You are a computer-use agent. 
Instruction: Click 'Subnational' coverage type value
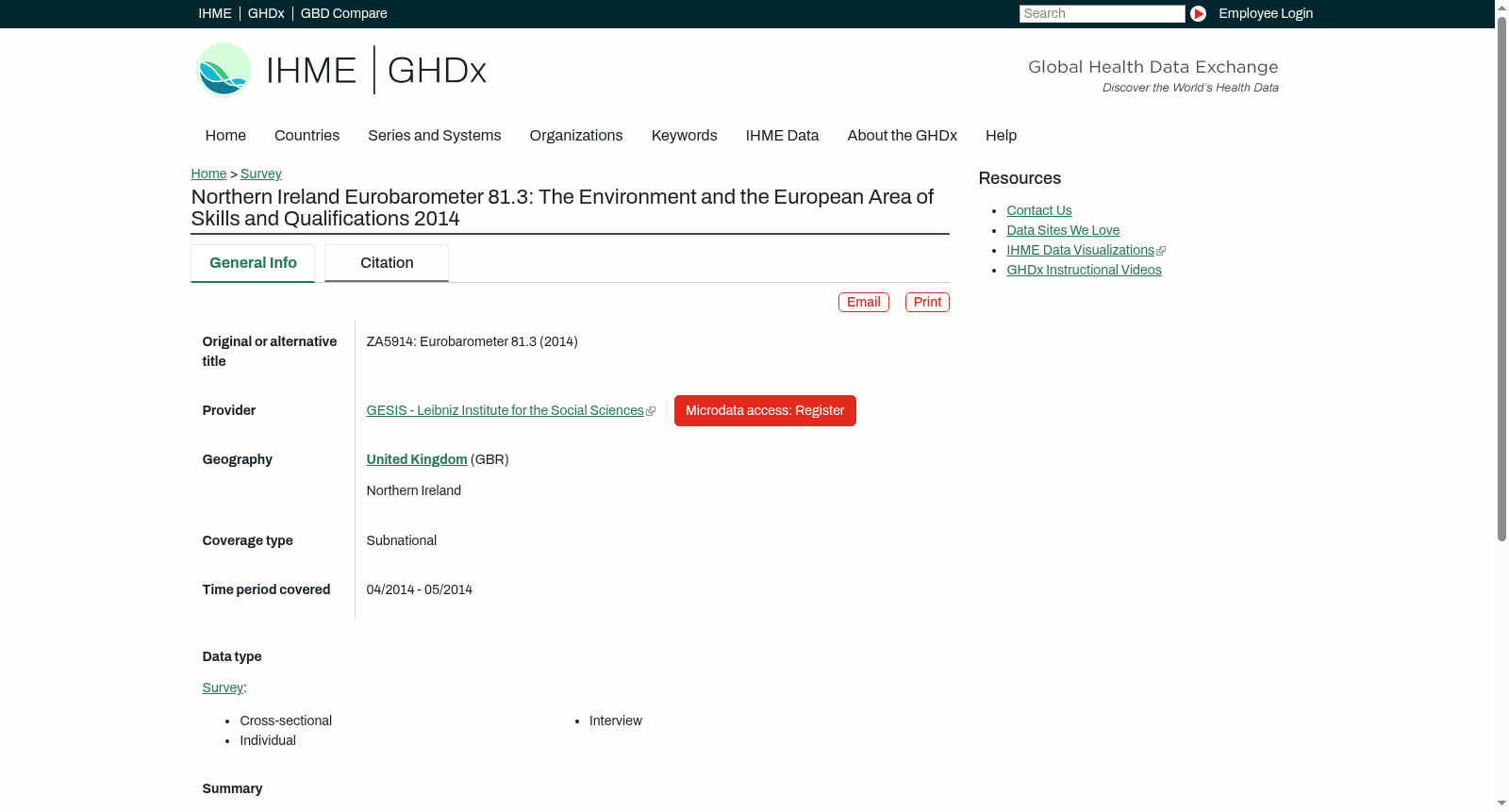[402, 540]
